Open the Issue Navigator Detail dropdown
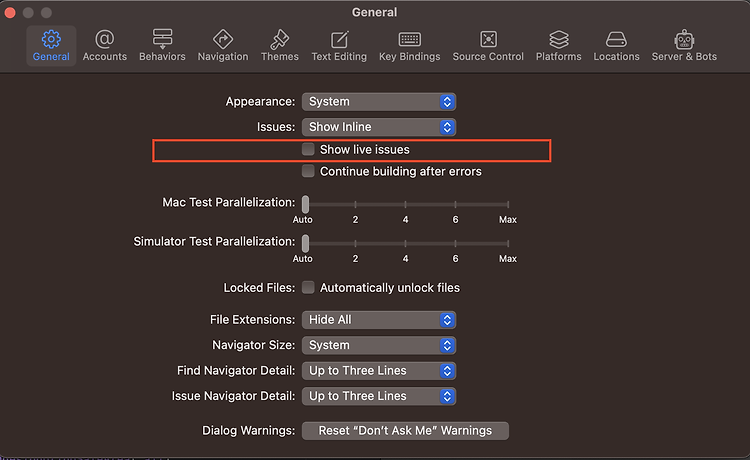Screen dimensions: 750x460 click(379, 396)
